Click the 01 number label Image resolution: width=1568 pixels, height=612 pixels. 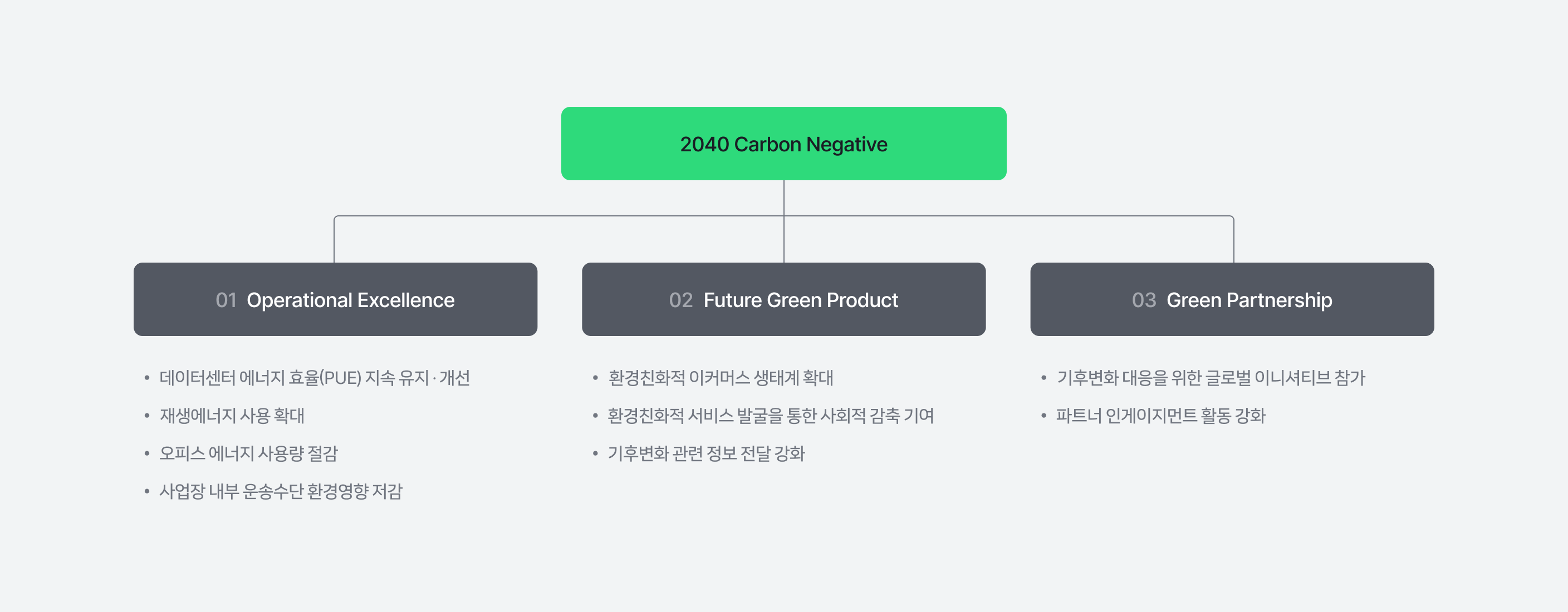click(x=226, y=300)
